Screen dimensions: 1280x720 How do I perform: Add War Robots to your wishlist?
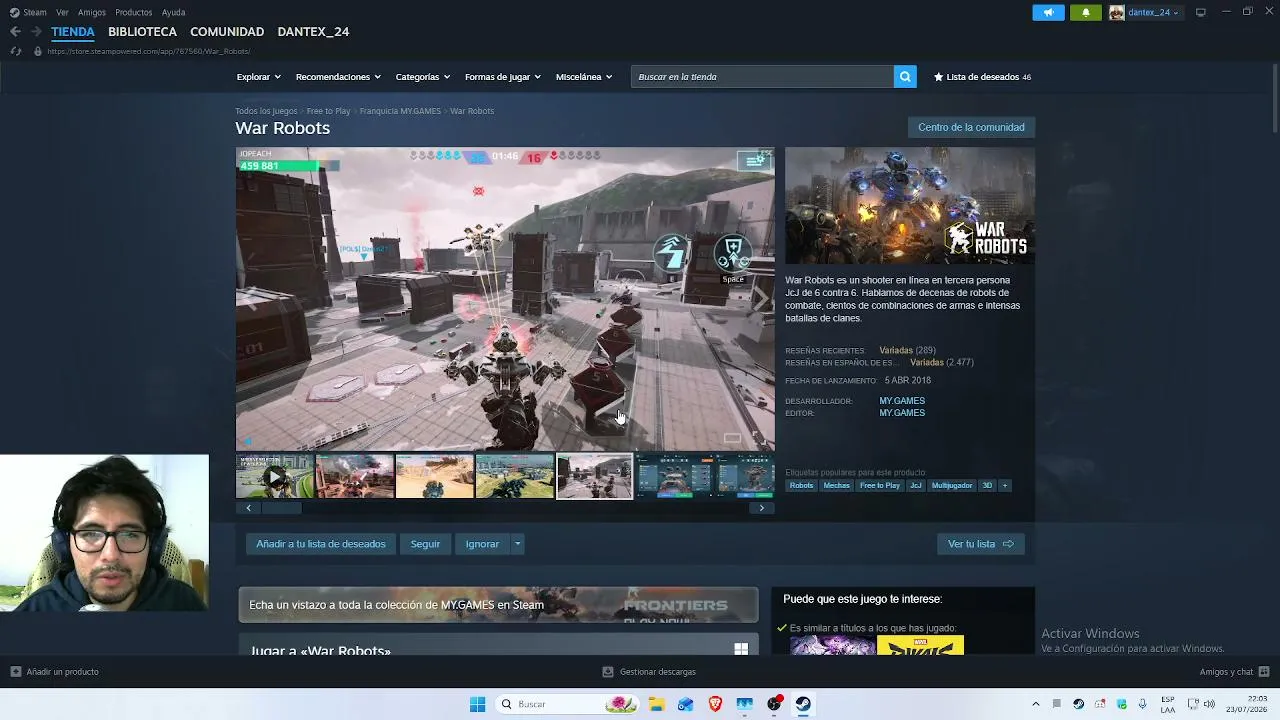pos(321,544)
